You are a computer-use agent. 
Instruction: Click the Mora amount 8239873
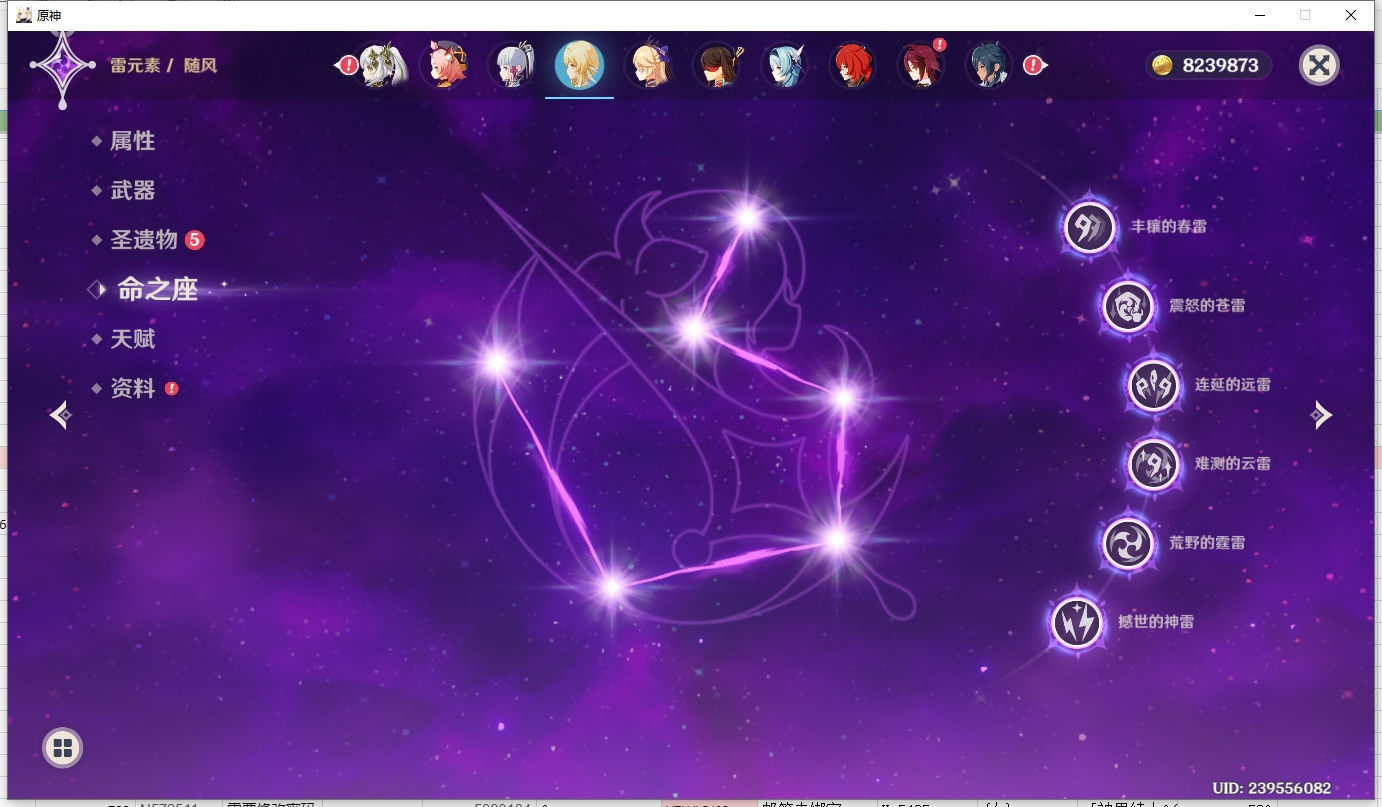[x=1220, y=65]
